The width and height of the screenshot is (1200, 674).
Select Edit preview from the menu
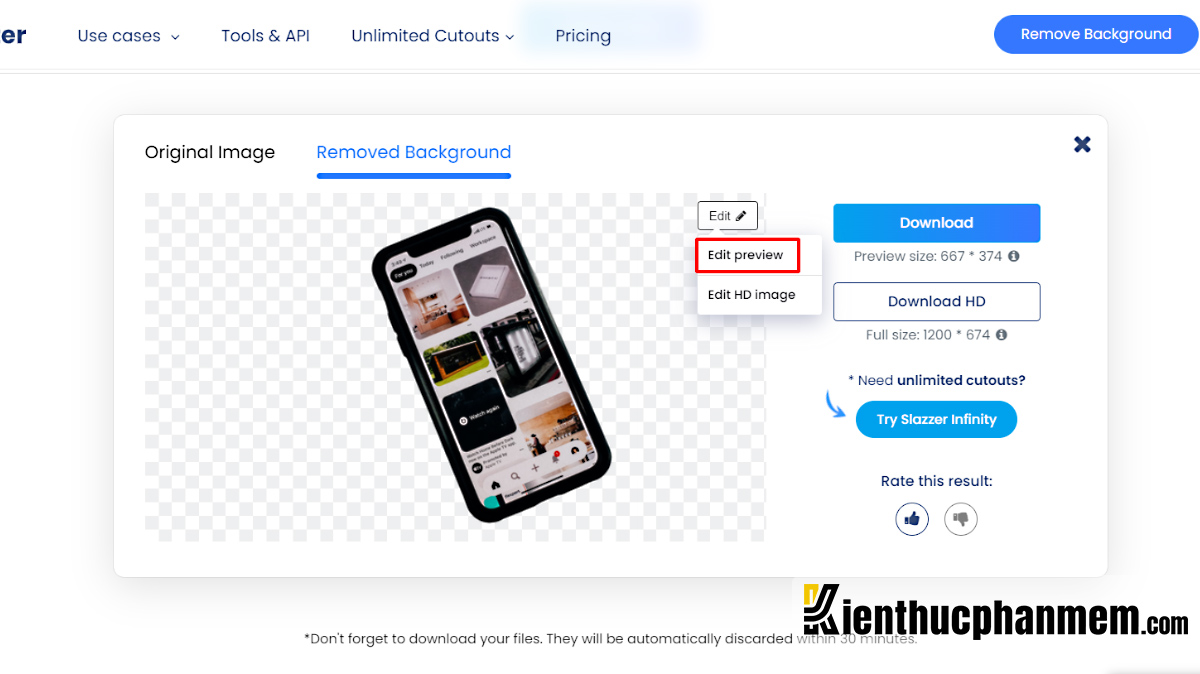coord(747,255)
